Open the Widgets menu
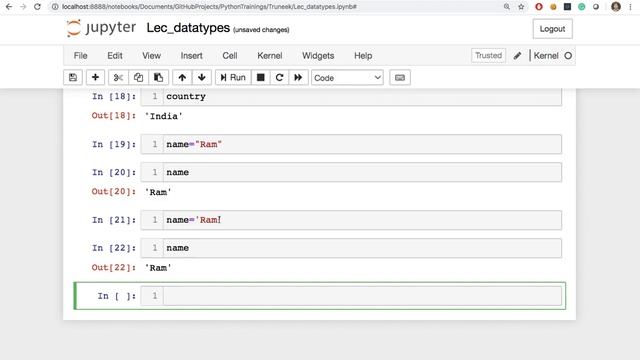Image resolution: width=640 pixels, height=360 pixels. [x=318, y=56]
